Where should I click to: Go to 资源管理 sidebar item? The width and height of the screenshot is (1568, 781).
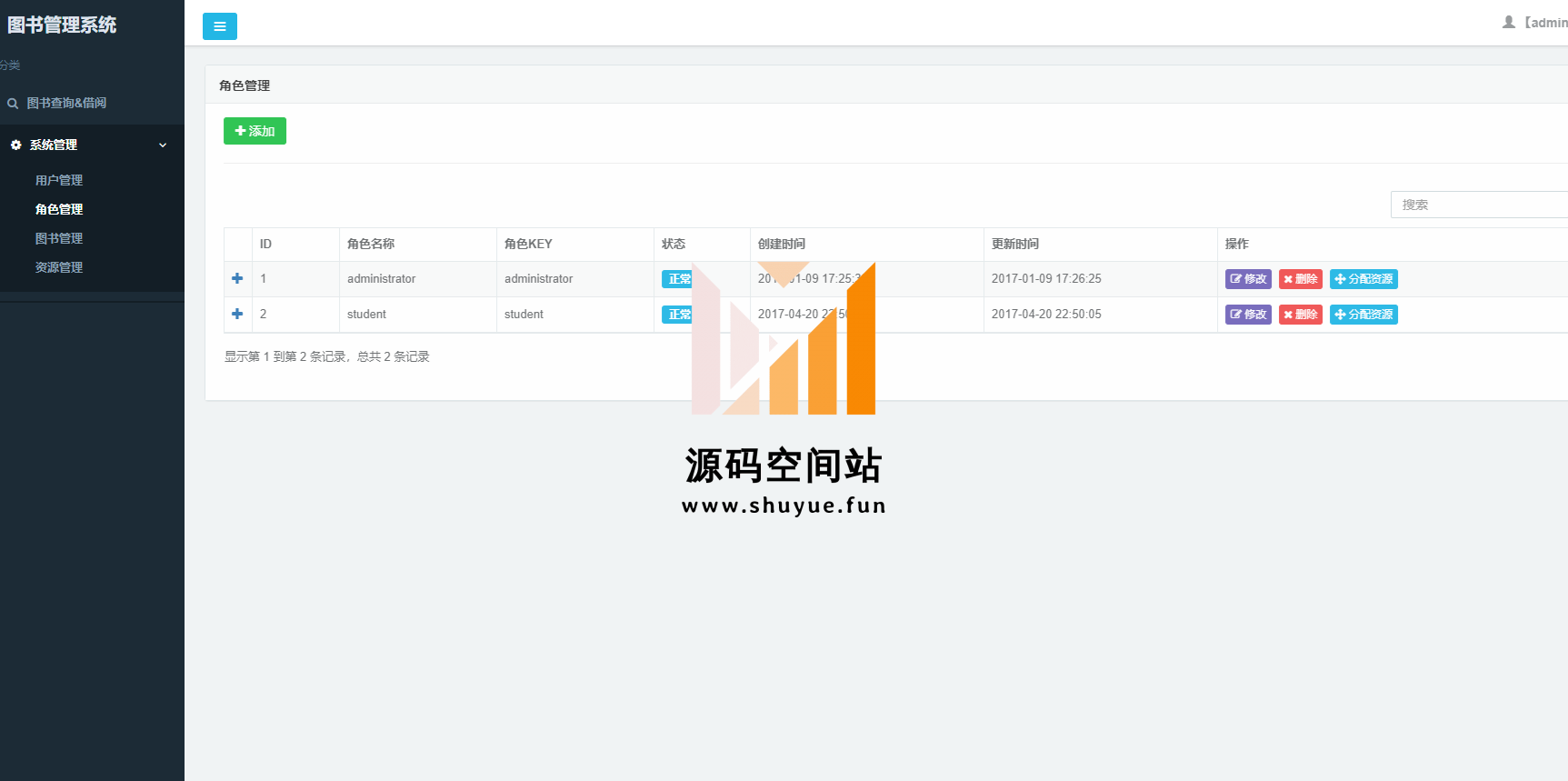point(59,267)
